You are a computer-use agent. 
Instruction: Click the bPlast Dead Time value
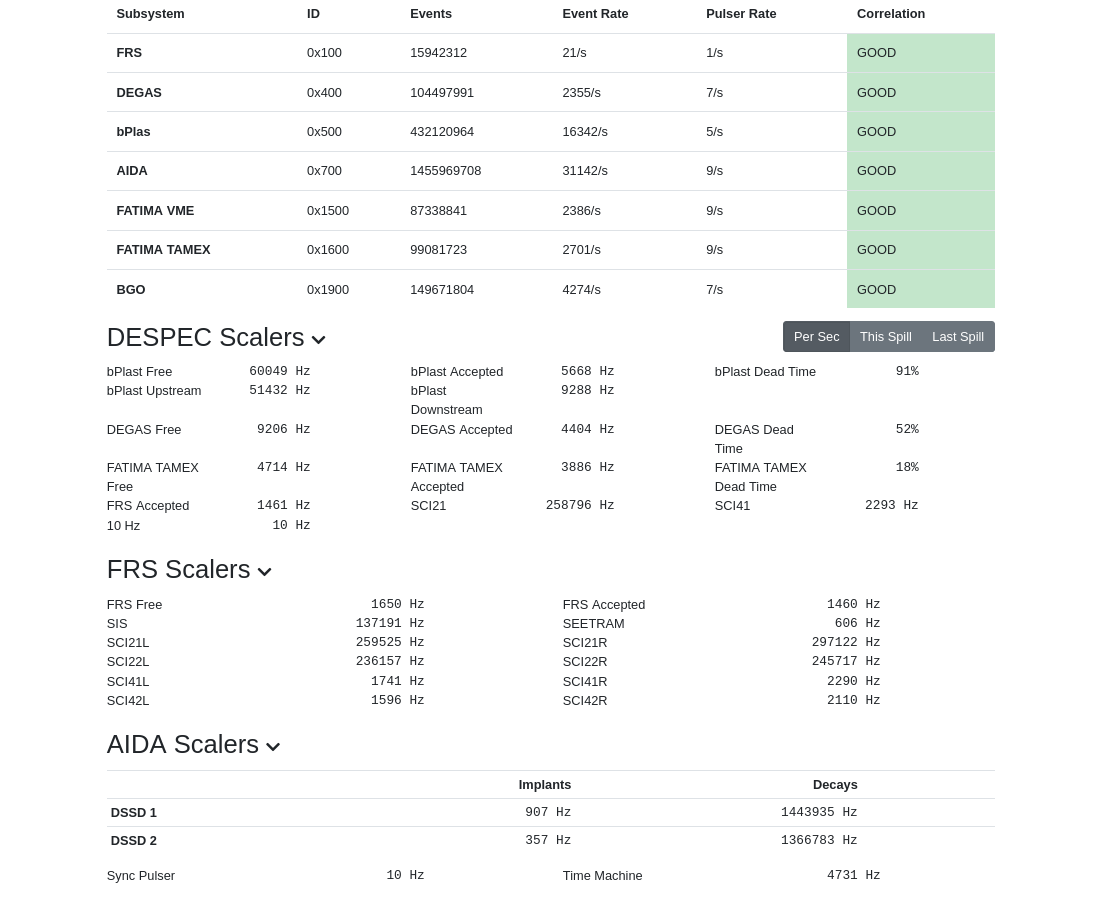pyautogui.click(x=906, y=372)
